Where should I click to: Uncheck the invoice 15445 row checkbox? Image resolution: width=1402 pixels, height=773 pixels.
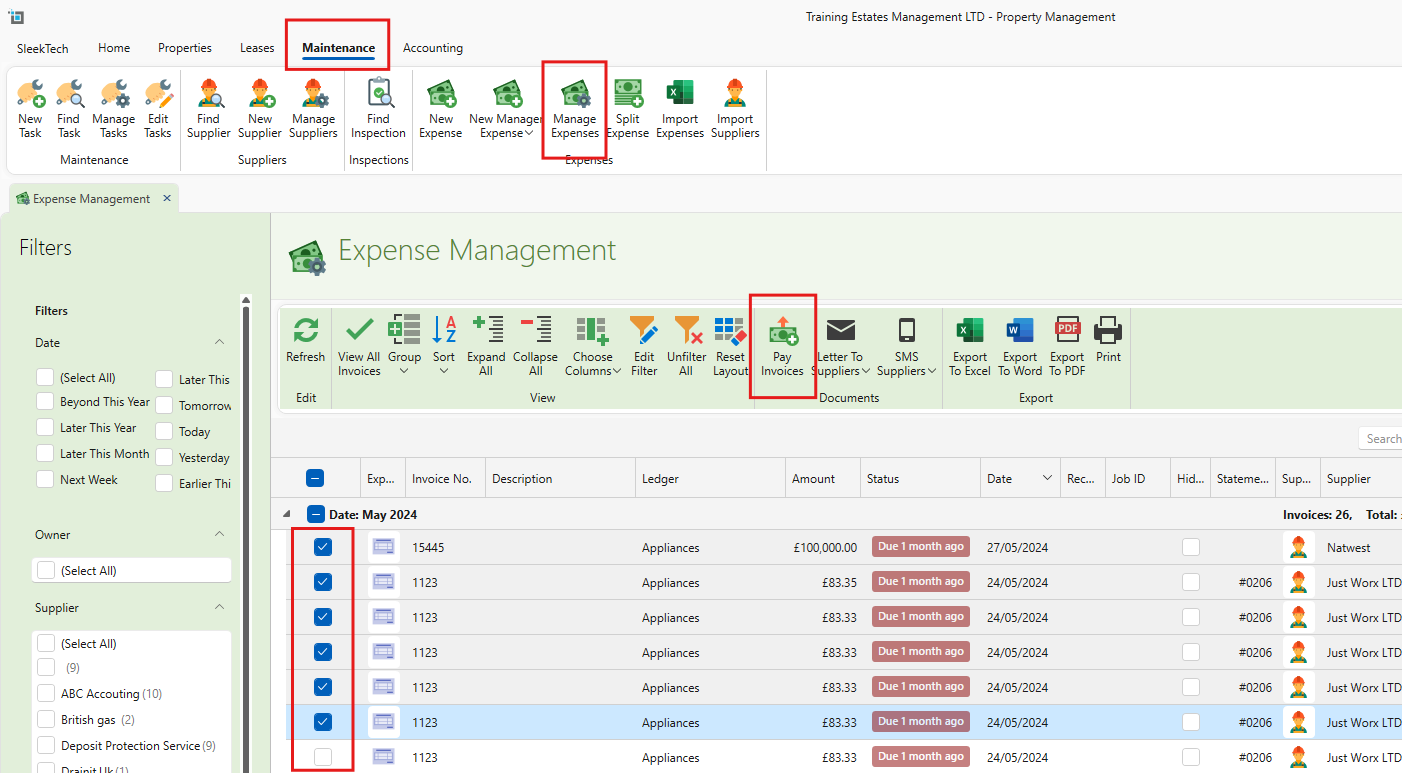(x=323, y=547)
